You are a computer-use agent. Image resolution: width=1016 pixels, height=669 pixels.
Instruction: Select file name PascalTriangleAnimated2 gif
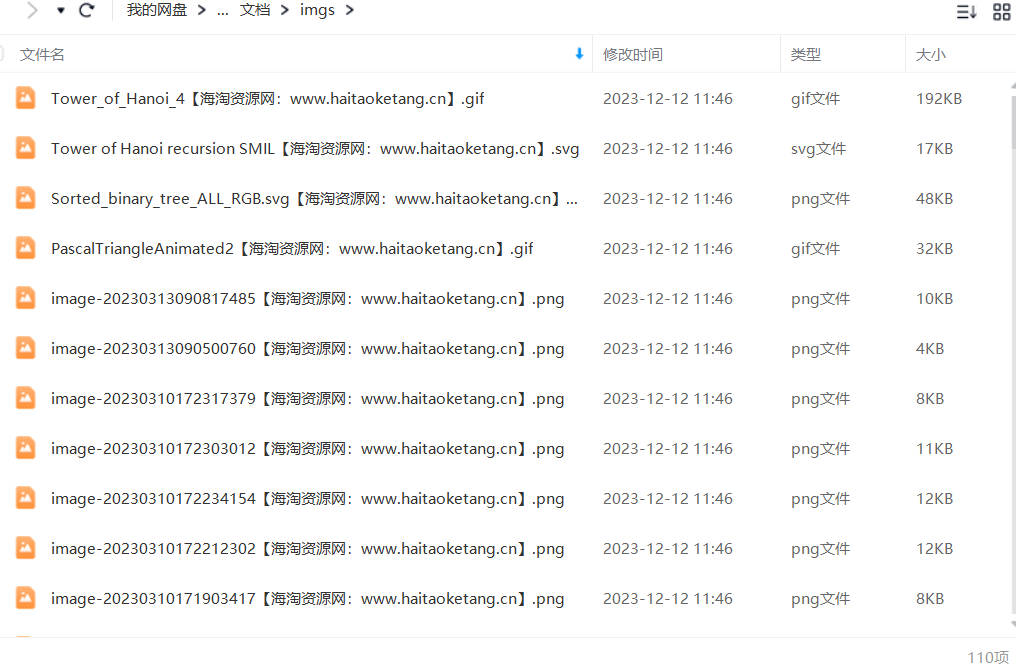point(292,248)
